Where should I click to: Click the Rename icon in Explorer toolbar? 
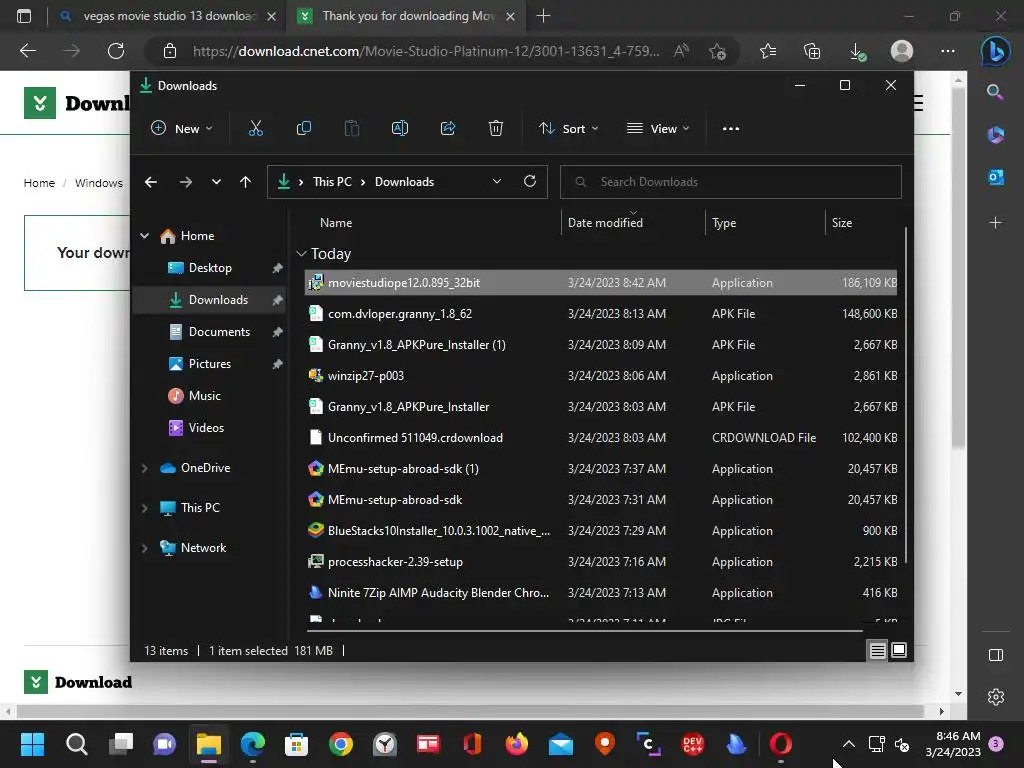tap(400, 129)
